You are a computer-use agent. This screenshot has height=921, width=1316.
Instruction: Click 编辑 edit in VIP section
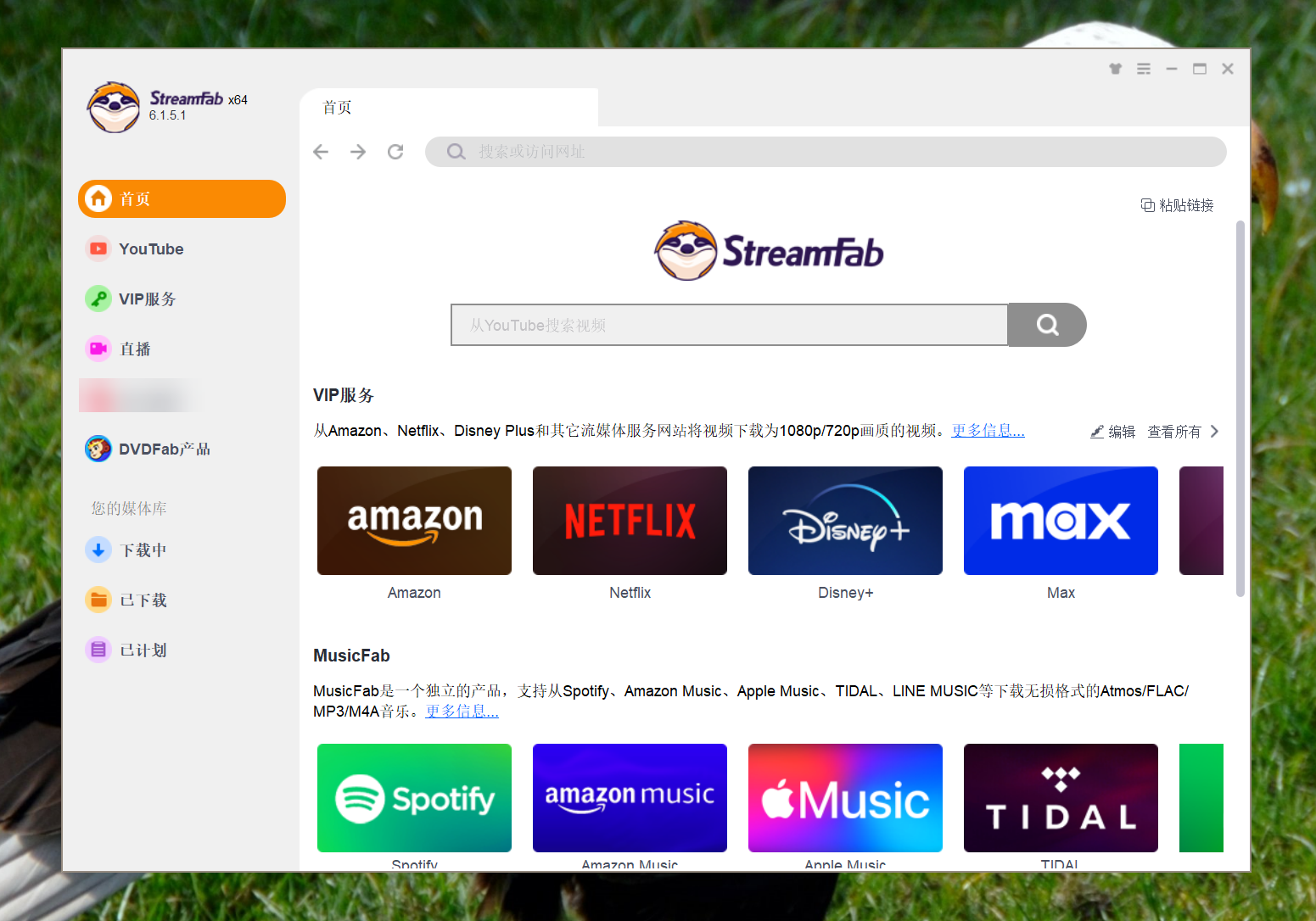click(x=1112, y=432)
